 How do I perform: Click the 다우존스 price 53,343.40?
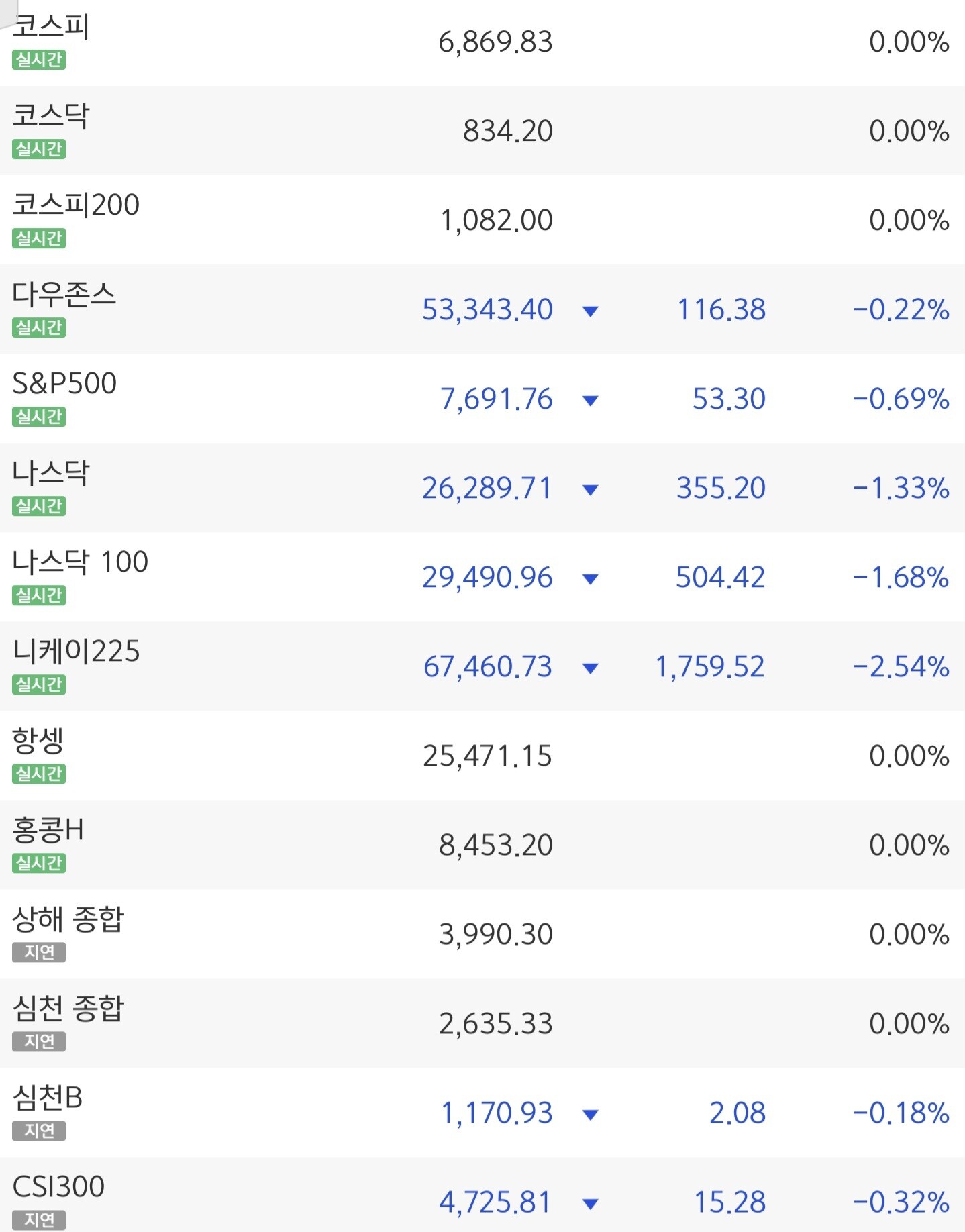tap(487, 310)
